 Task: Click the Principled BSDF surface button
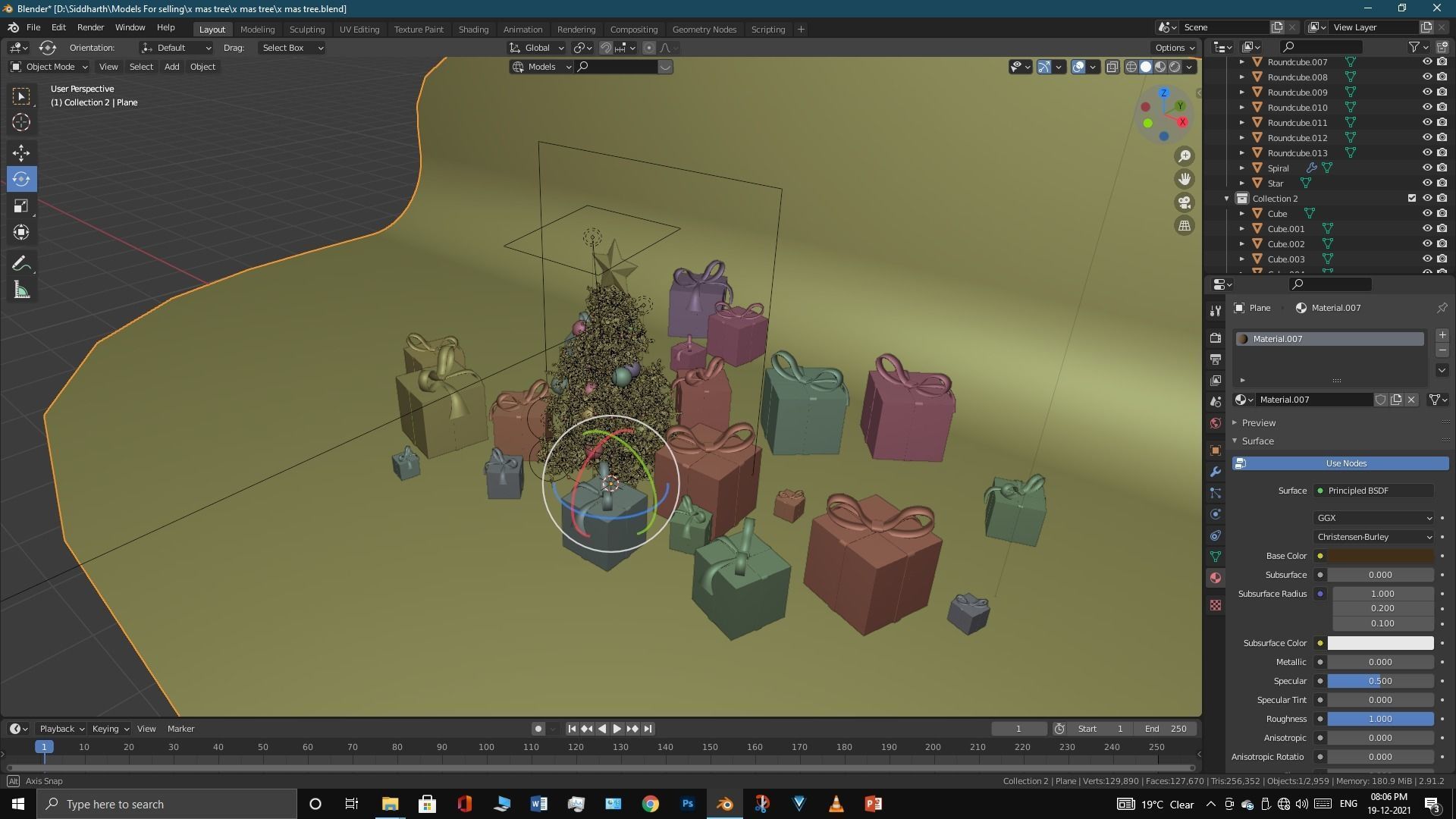point(1373,491)
